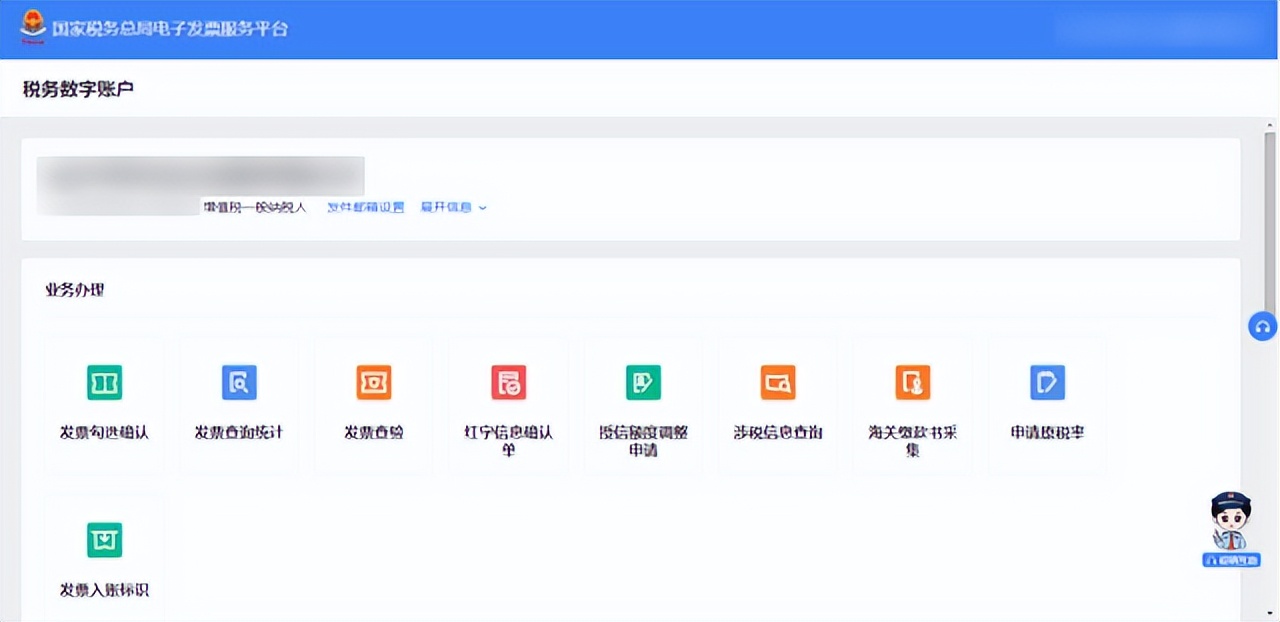Collapse the 展开信息 chevron arrow
This screenshot has height=622, width=1280.
pos(482,208)
